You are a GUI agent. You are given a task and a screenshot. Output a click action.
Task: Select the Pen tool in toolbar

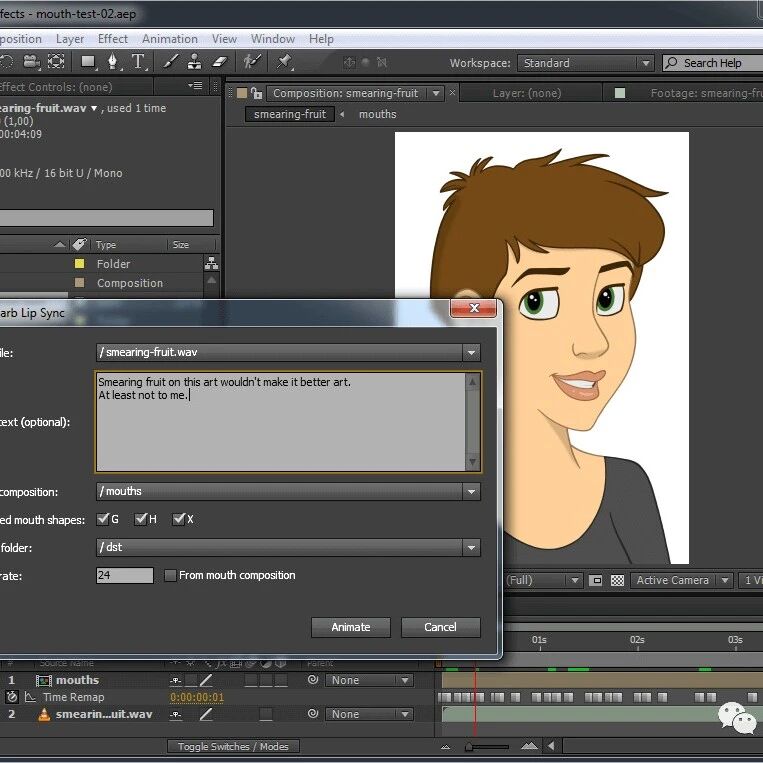point(113,62)
